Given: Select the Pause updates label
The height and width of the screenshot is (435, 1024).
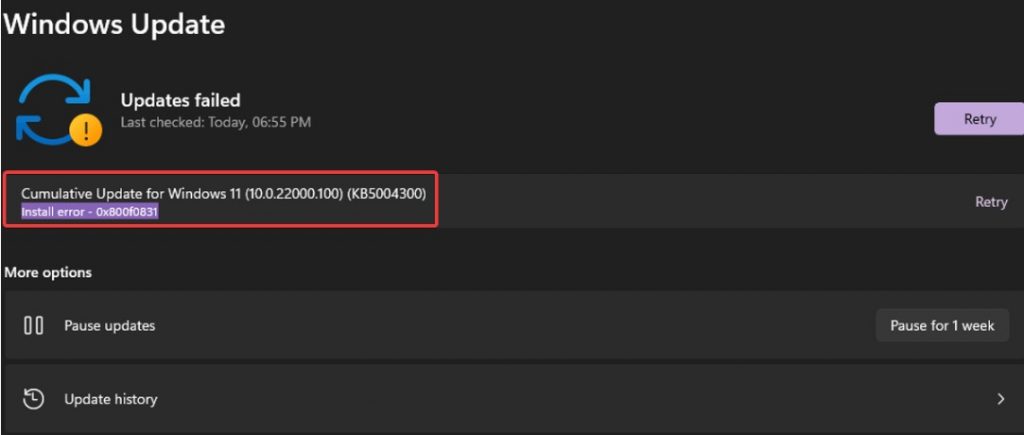Looking at the screenshot, I should (110, 325).
